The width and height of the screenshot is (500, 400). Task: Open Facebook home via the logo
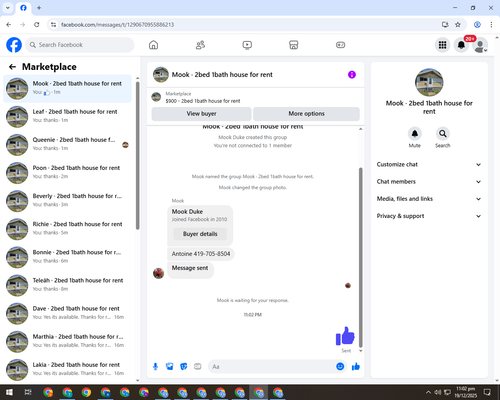14,45
